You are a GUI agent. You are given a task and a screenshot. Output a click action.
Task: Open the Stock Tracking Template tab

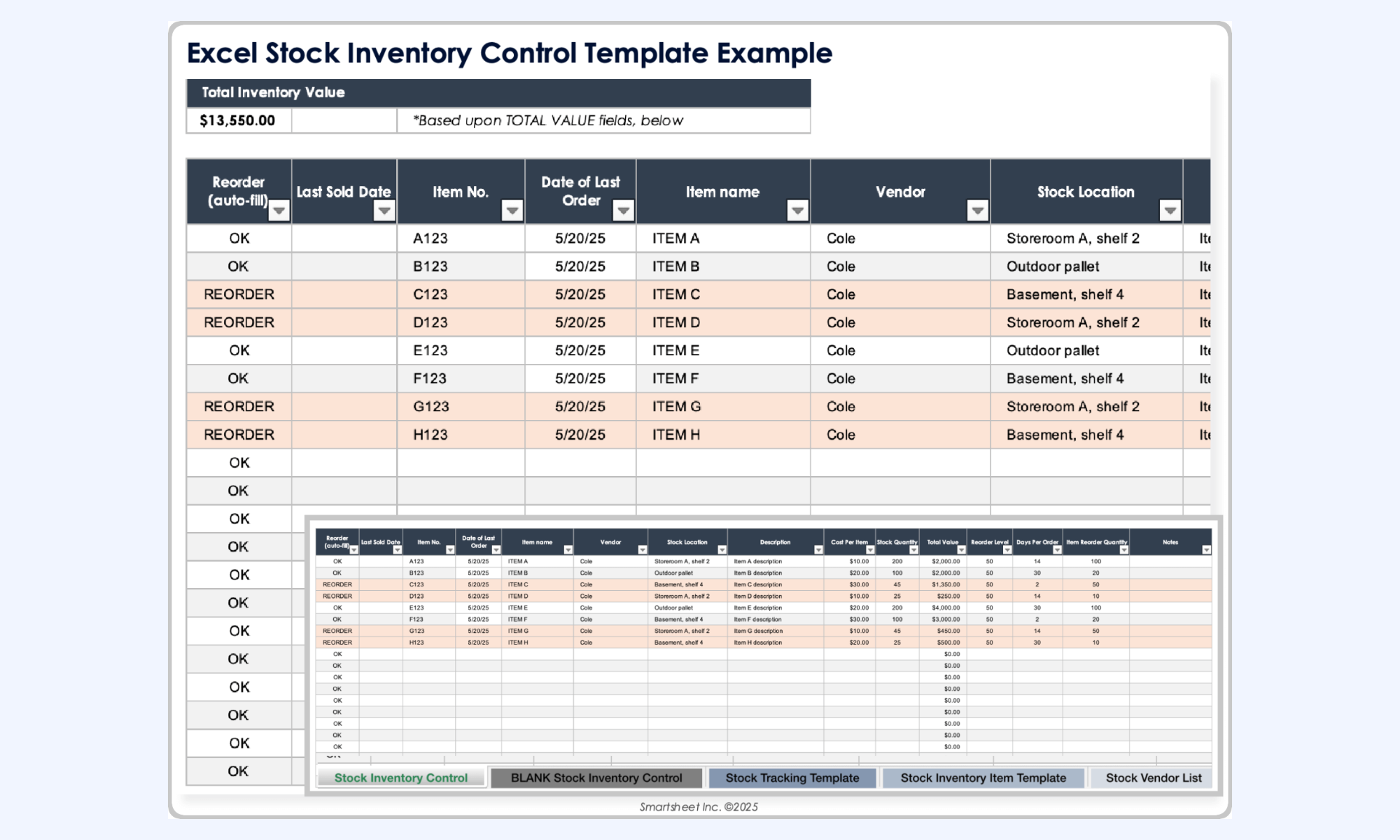(x=792, y=778)
